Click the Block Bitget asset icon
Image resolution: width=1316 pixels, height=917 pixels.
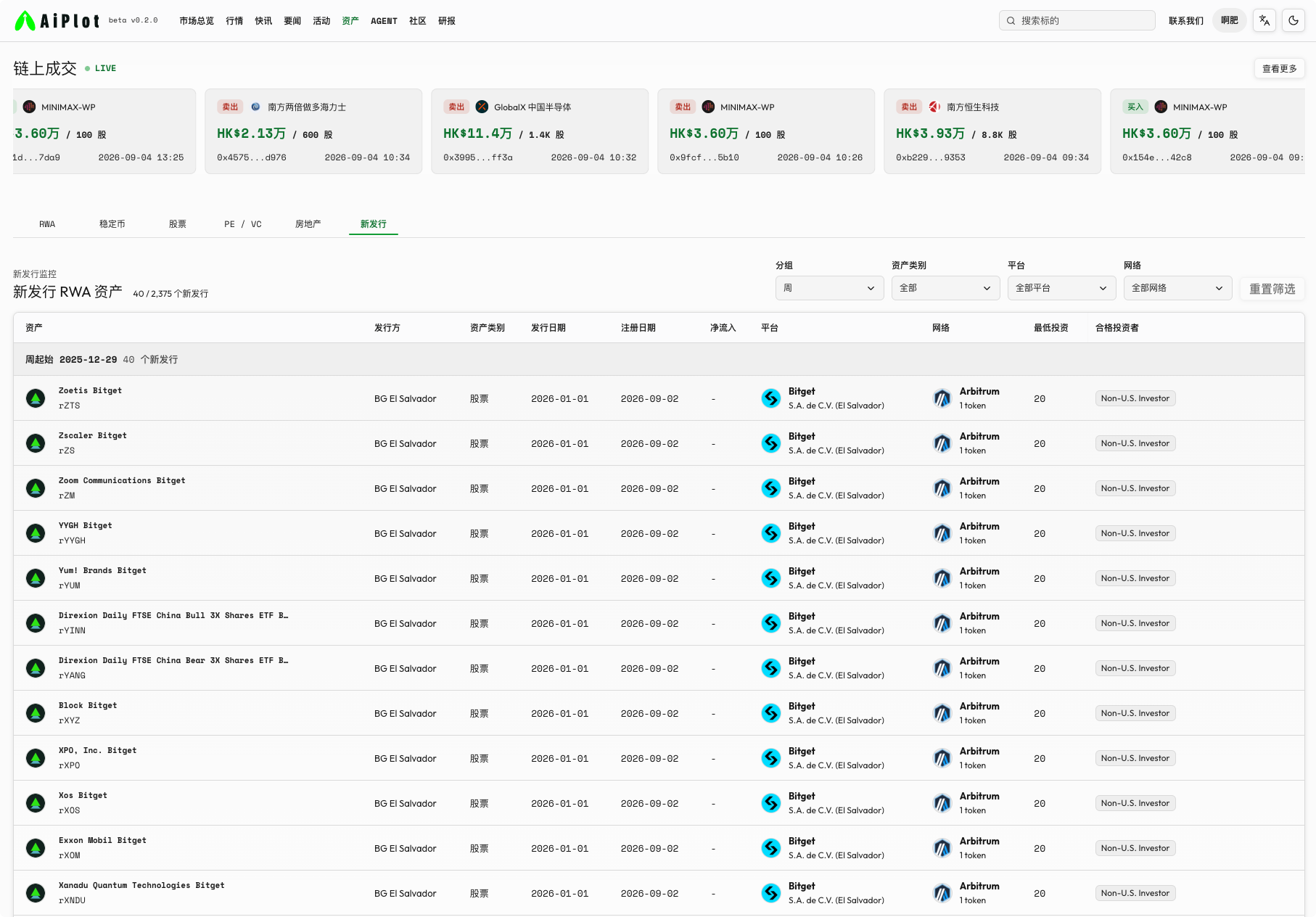click(x=36, y=713)
